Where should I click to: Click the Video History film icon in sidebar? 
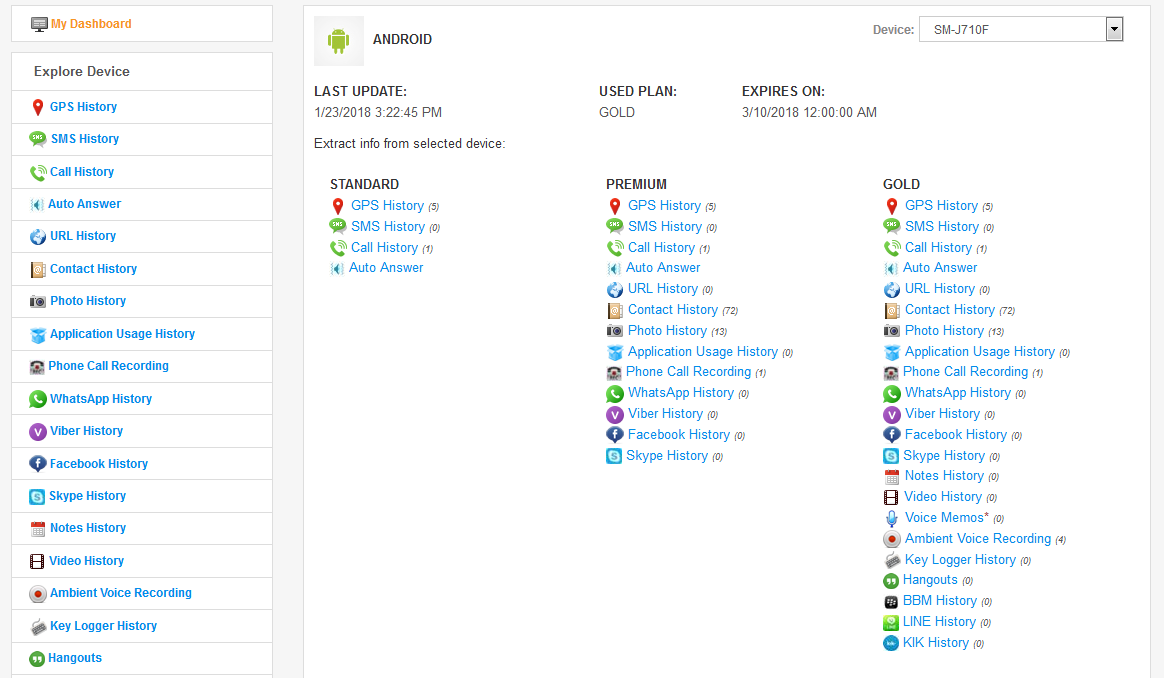point(37,561)
